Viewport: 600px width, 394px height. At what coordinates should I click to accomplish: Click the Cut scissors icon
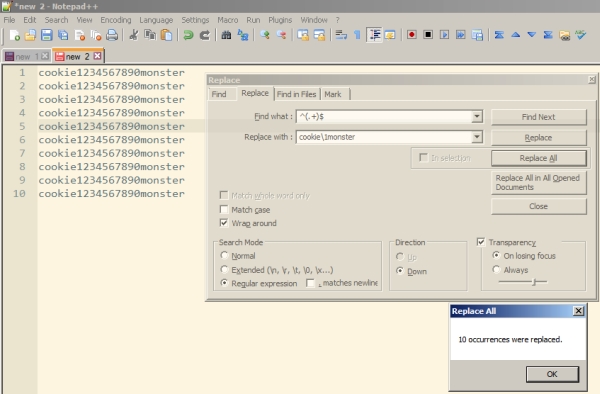tap(134, 35)
